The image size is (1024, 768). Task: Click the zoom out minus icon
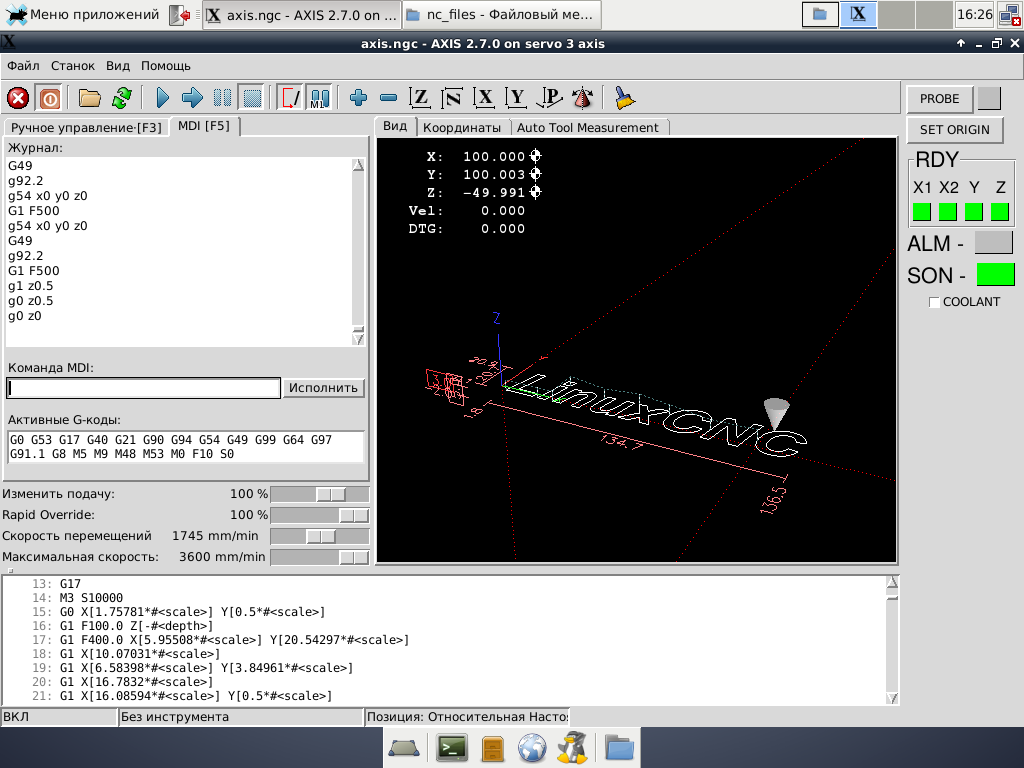pos(389,98)
